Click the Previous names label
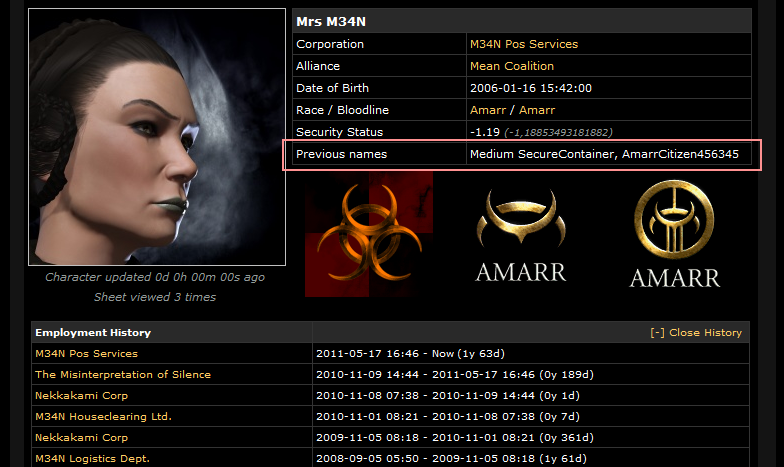The image size is (784, 467). (341, 154)
